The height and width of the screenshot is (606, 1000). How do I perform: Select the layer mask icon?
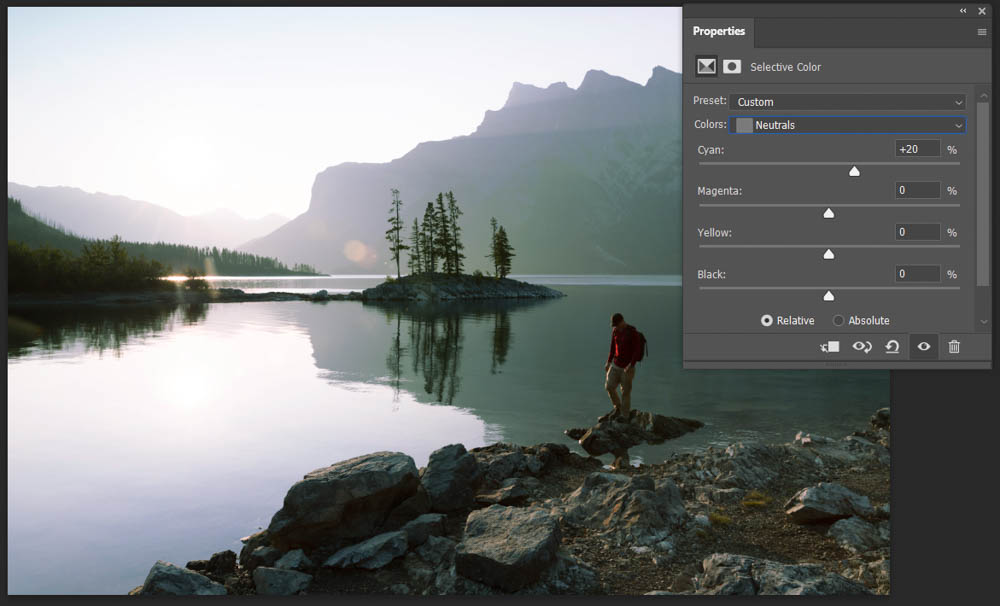[x=732, y=66]
